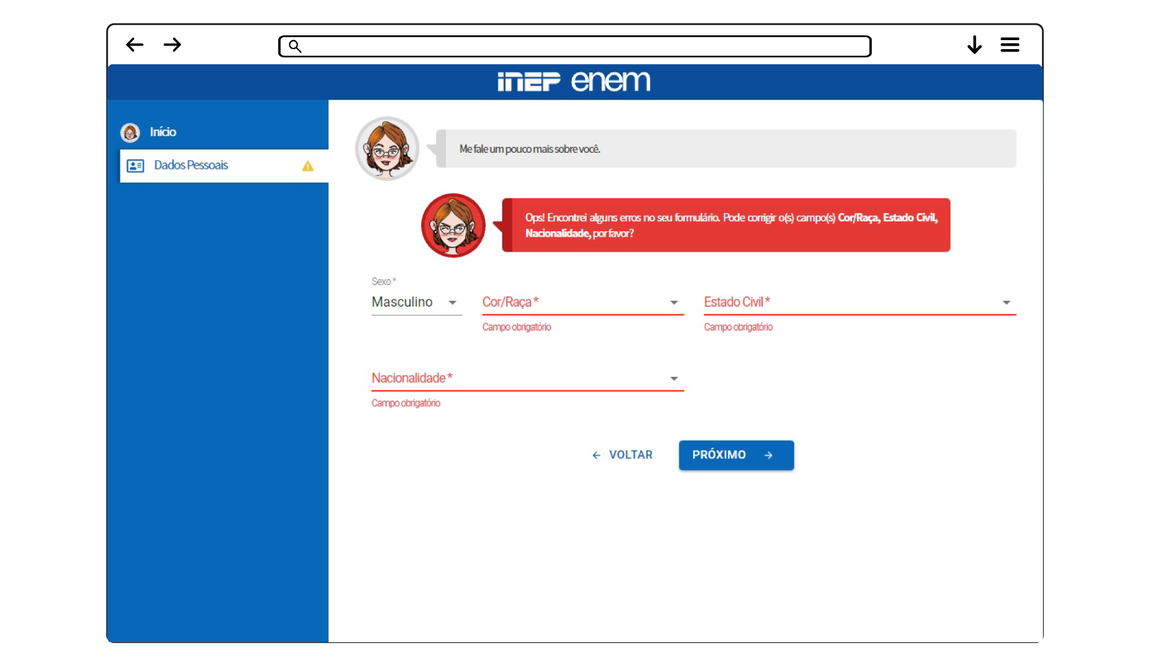Click the search magnifier icon

point(295,46)
